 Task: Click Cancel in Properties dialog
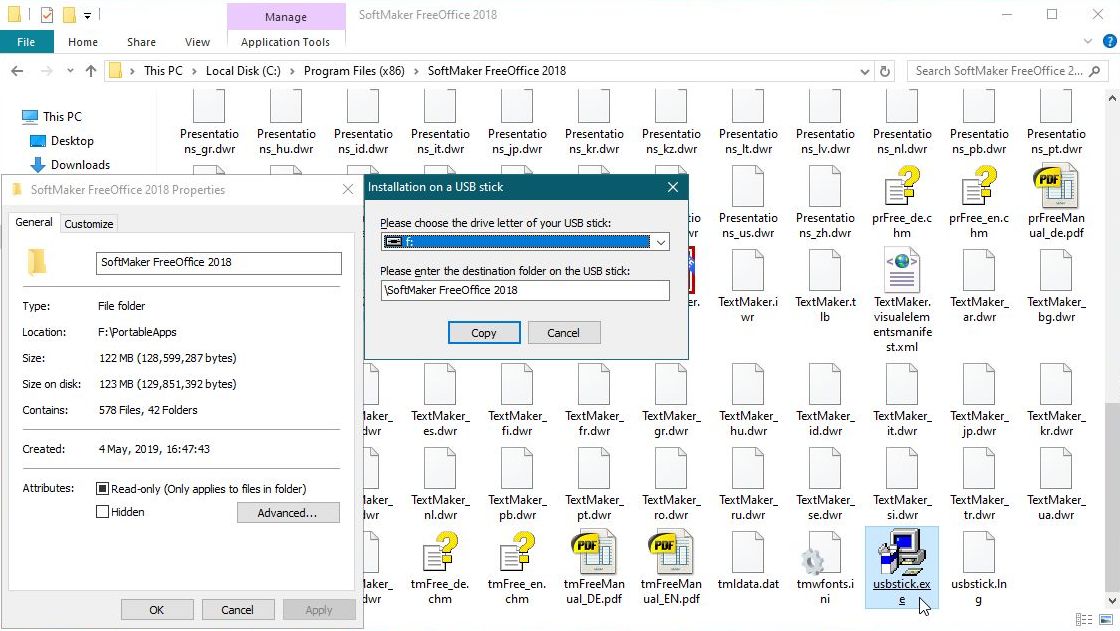(237, 610)
